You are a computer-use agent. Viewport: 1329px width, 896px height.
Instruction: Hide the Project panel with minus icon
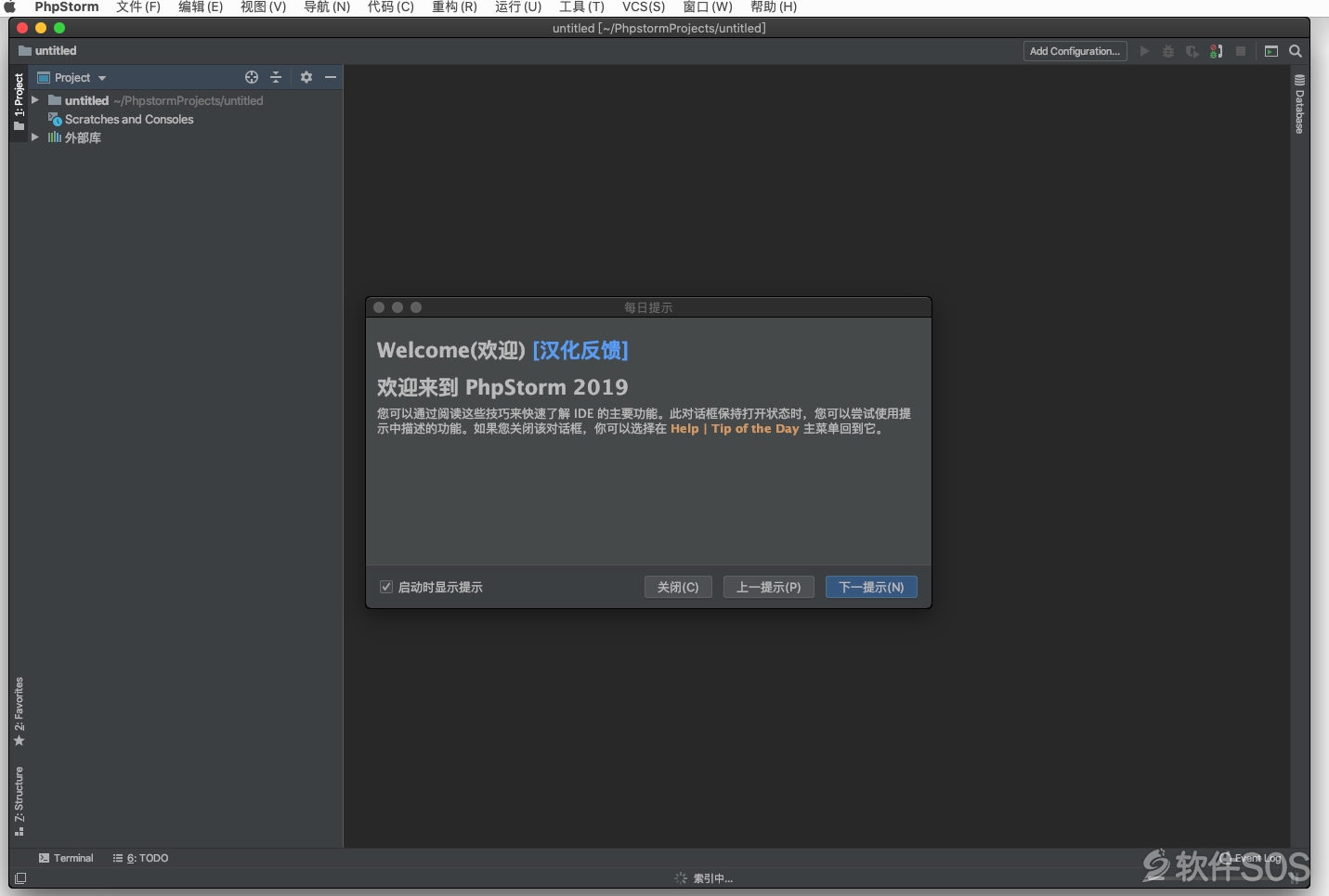pyautogui.click(x=331, y=77)
